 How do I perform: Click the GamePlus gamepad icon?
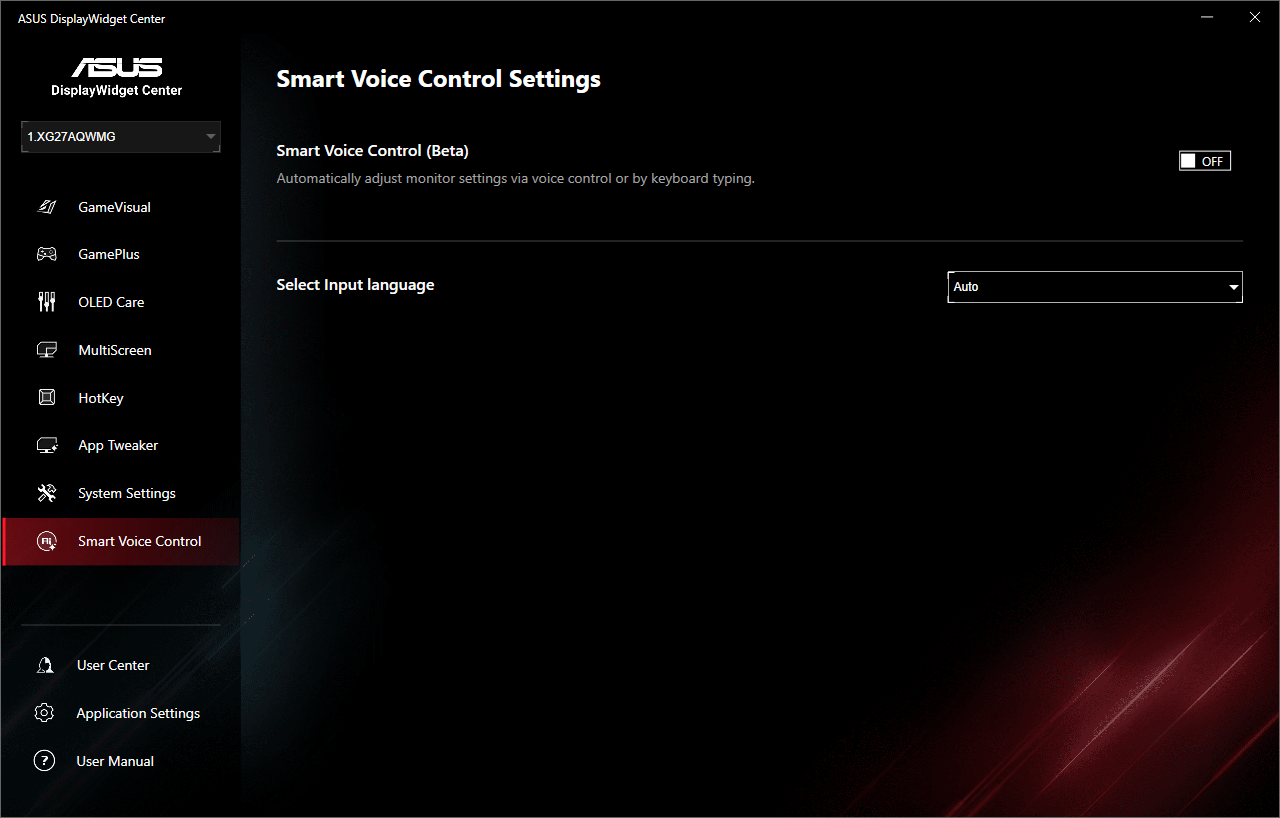(46, 254)
